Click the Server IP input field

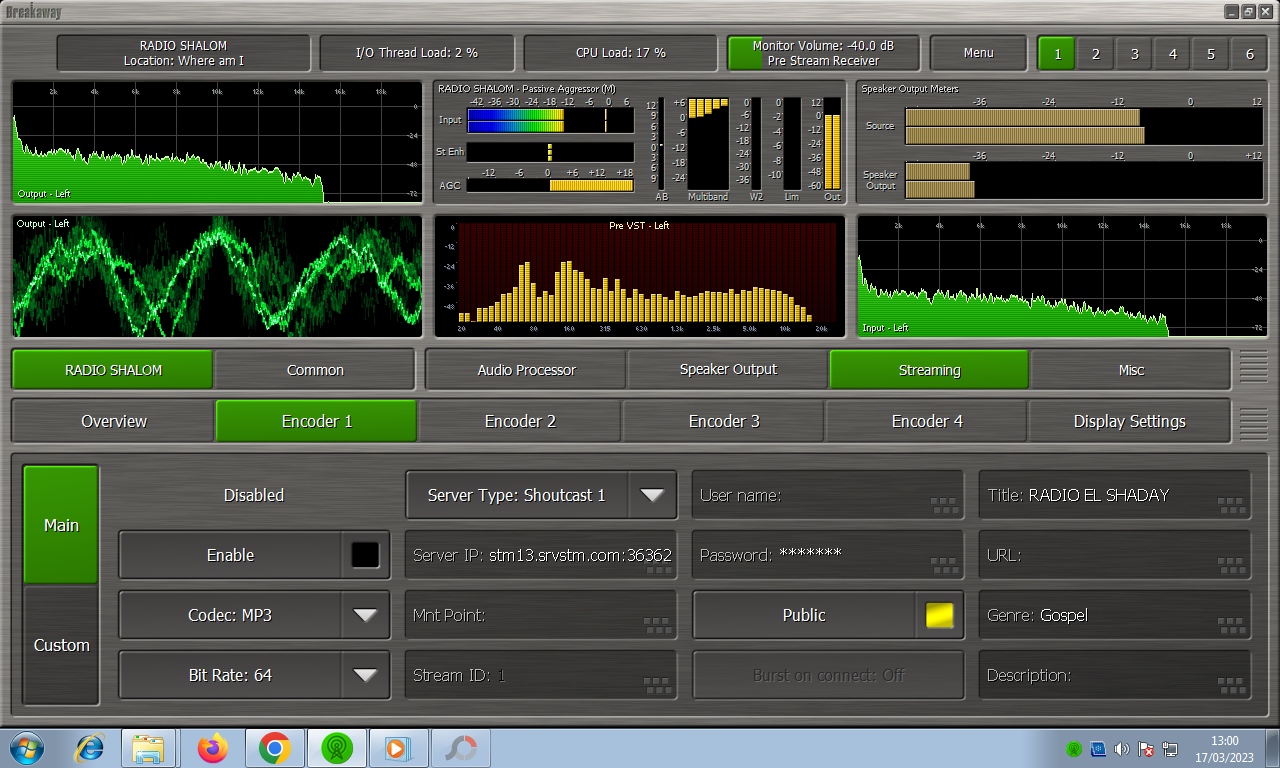541,555
